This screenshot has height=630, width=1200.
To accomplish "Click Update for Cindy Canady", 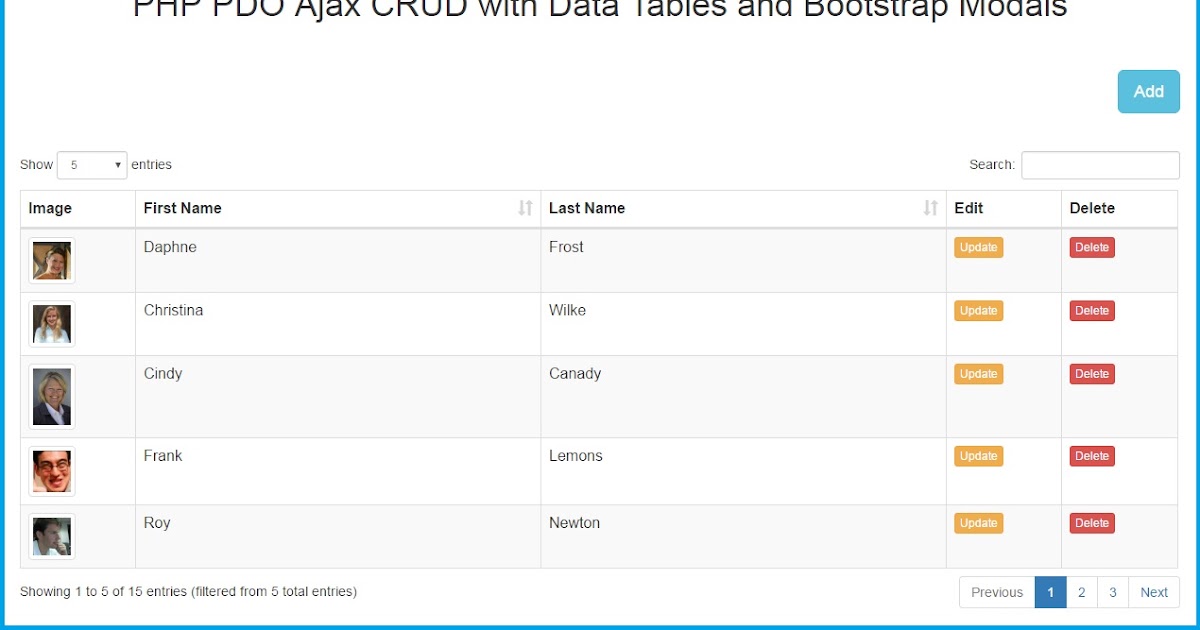I will [x=978, y=374].
